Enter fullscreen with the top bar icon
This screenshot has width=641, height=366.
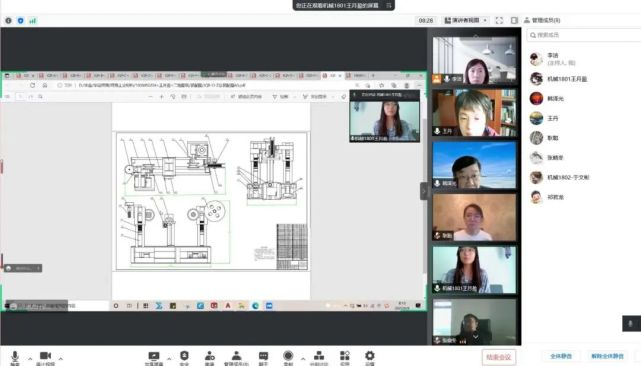[x=499, y=20]
